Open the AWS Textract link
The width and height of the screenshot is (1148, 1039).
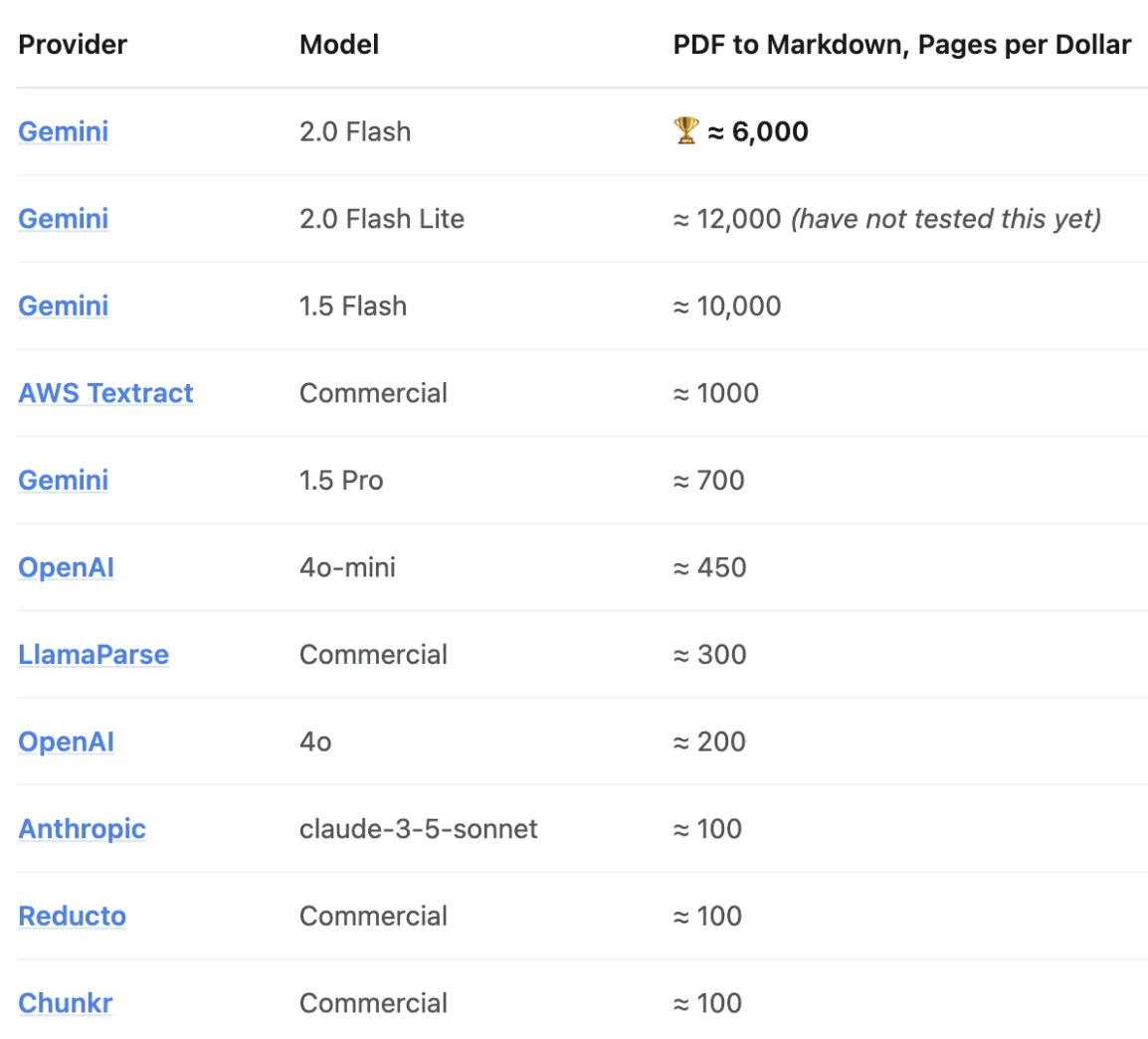coord(105,393)
